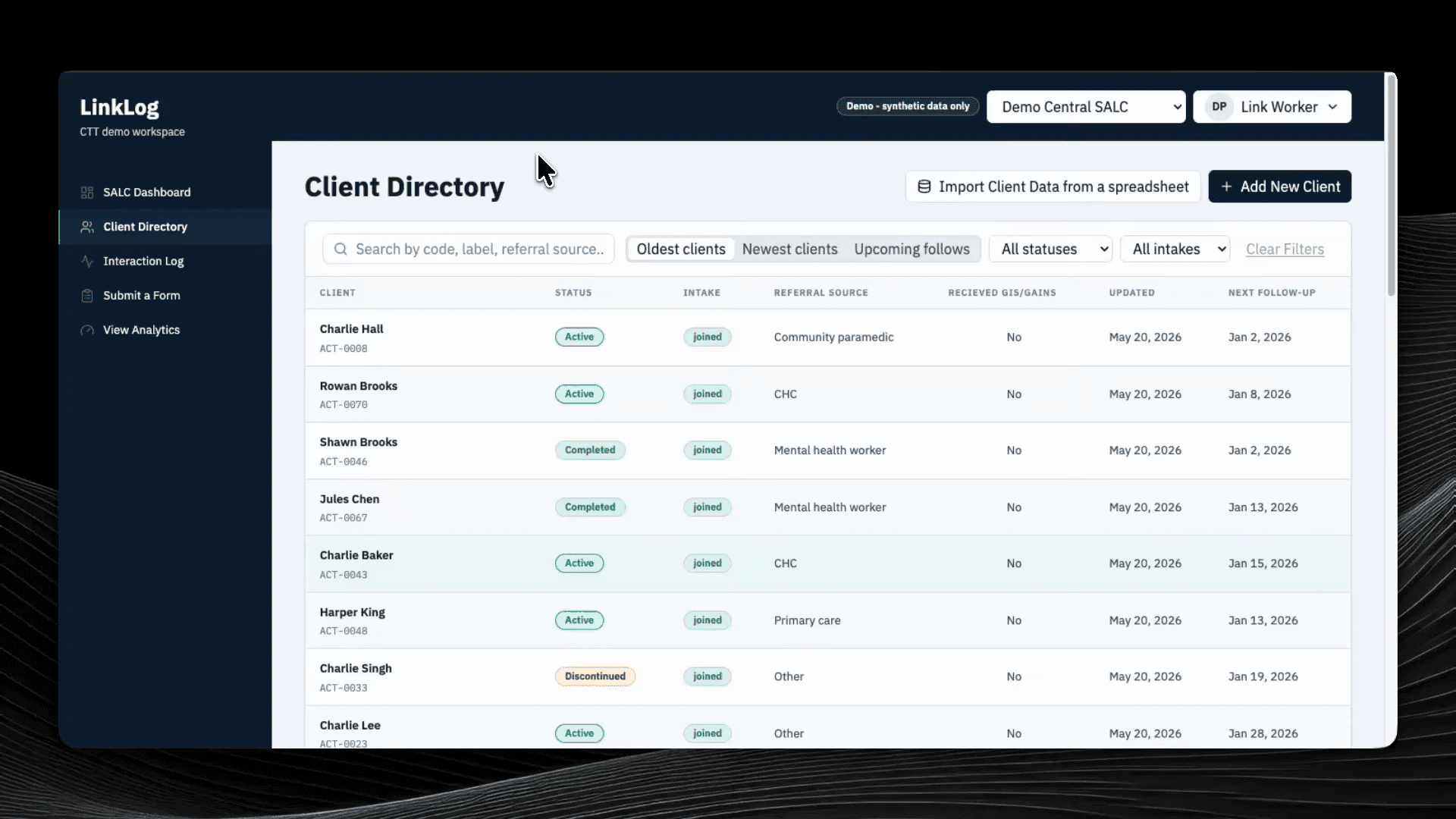
Task: Click the search magnifier icon
Action: [x=340, y=249]
